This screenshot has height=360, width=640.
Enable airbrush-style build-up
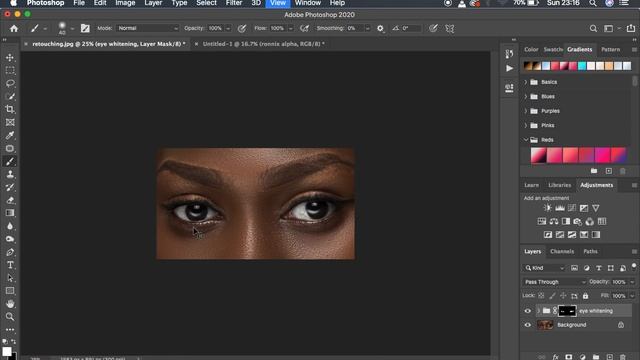pyautogui.click(x=304, y=29)
